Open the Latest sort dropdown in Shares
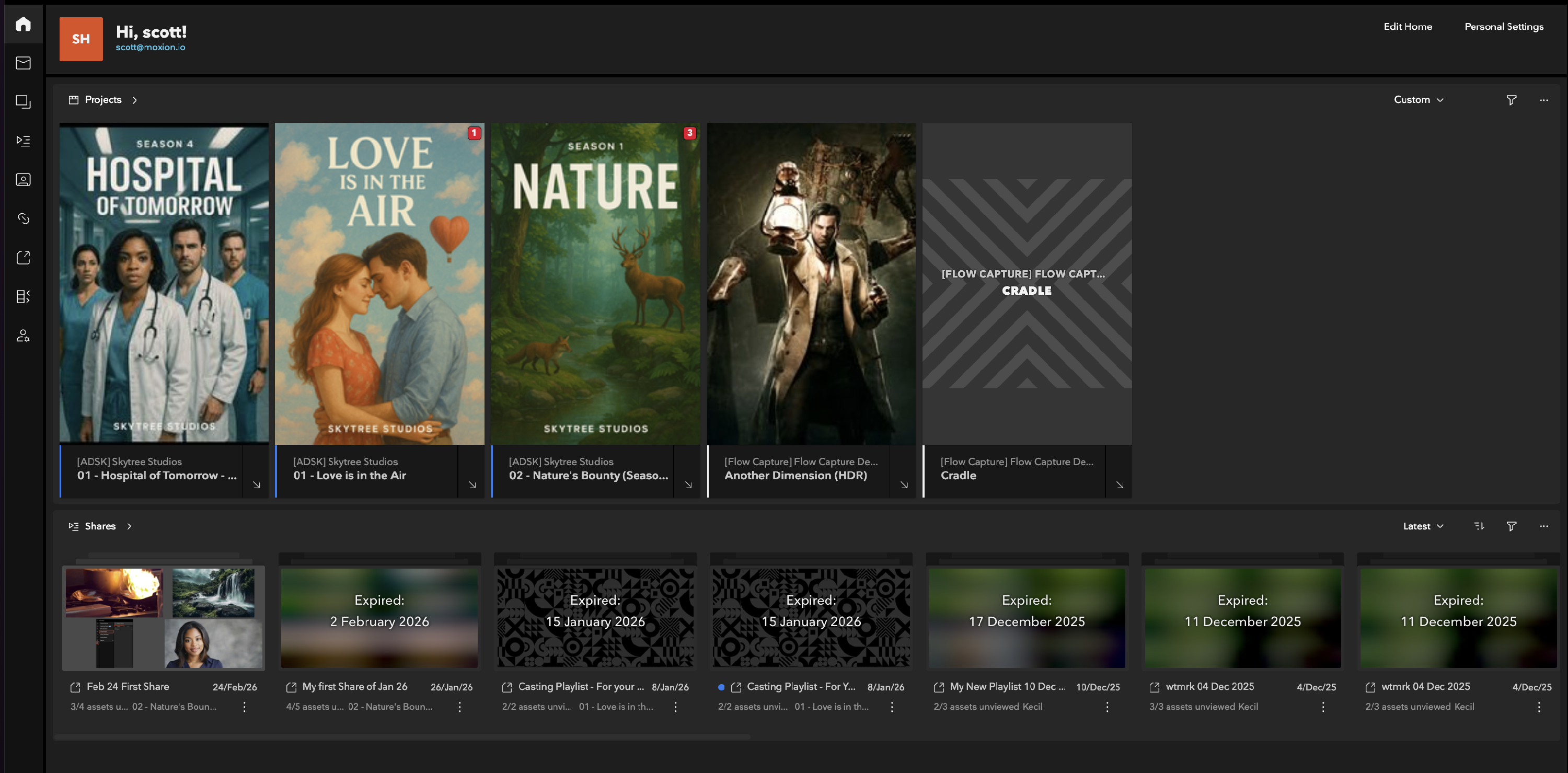Viewport: 1568px width, 773px height. (x=1423, y=526)
